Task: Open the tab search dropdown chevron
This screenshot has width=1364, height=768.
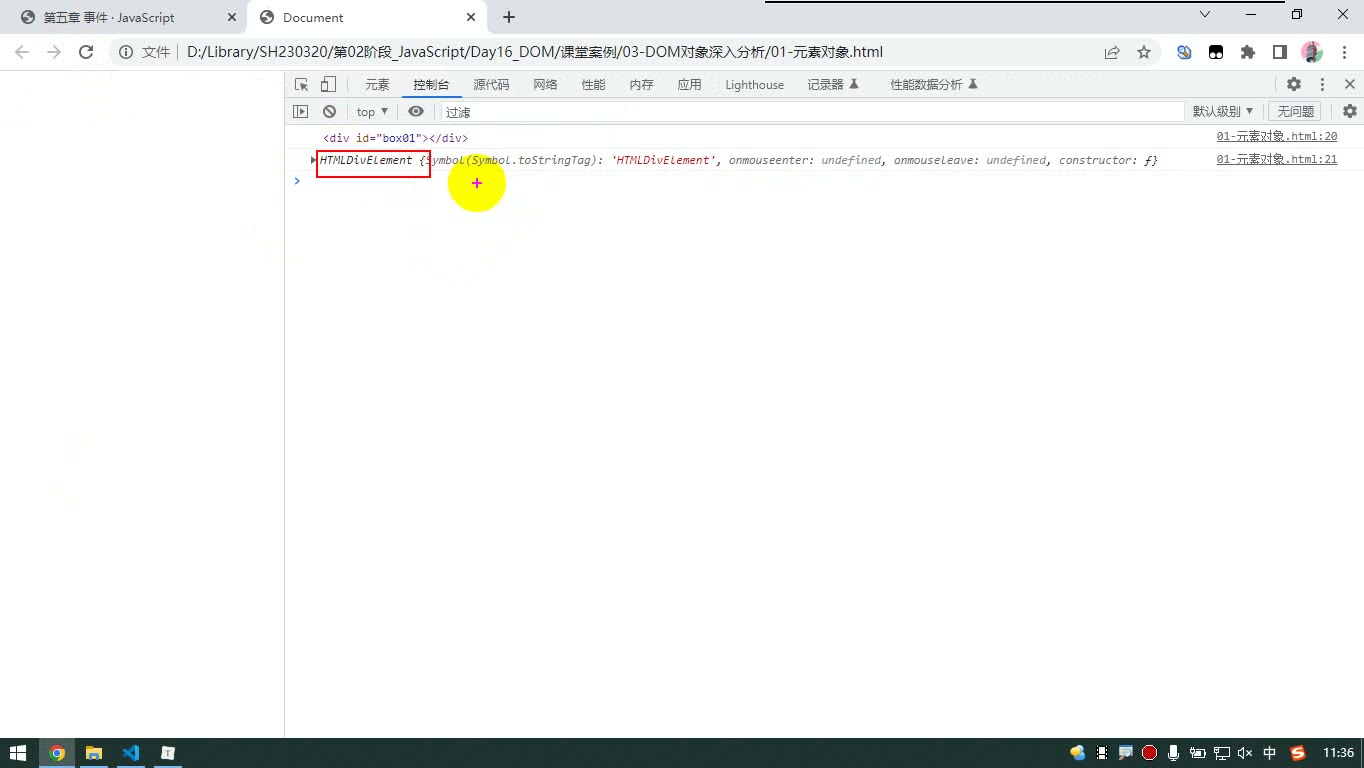Action: 1205,15
